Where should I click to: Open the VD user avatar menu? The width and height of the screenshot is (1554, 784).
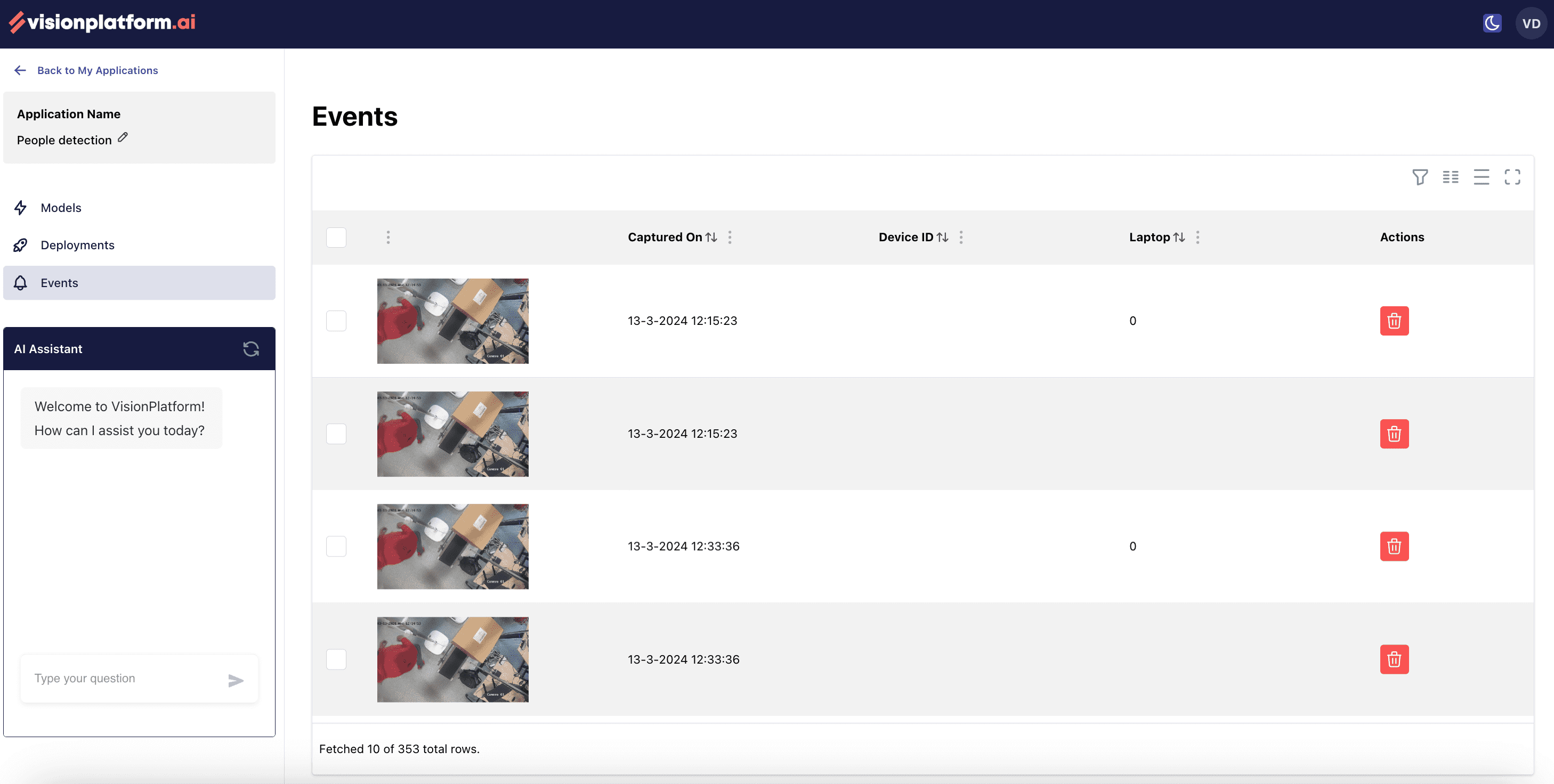point(1531,23)
